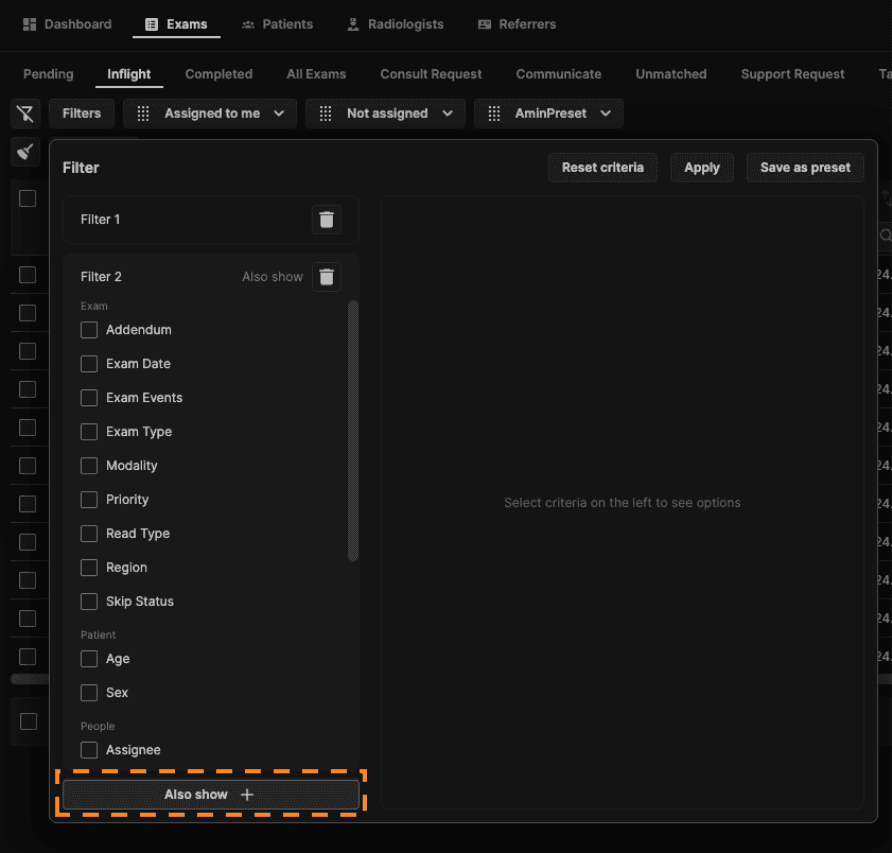892x853 pixels.
Task: Switch to the Pending tab
Action: click(x=48, y=75)
